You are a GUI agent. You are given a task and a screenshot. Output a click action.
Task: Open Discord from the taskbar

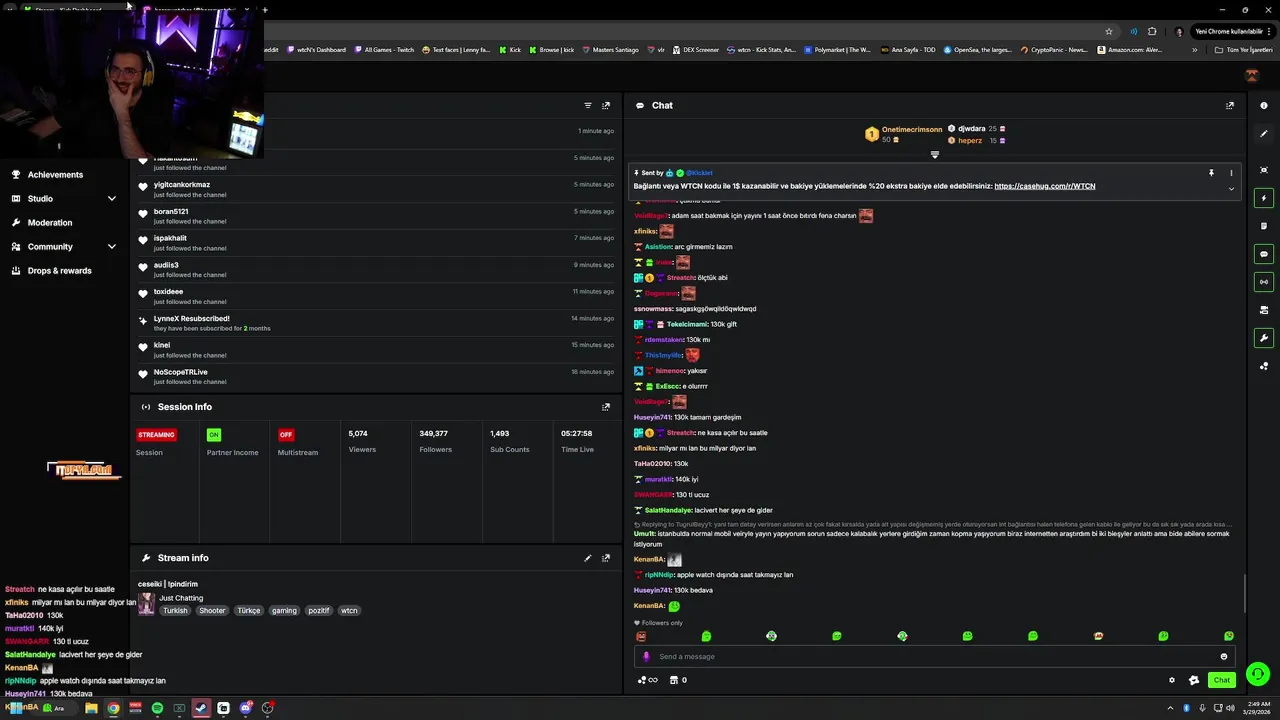[x=245, y=708]
